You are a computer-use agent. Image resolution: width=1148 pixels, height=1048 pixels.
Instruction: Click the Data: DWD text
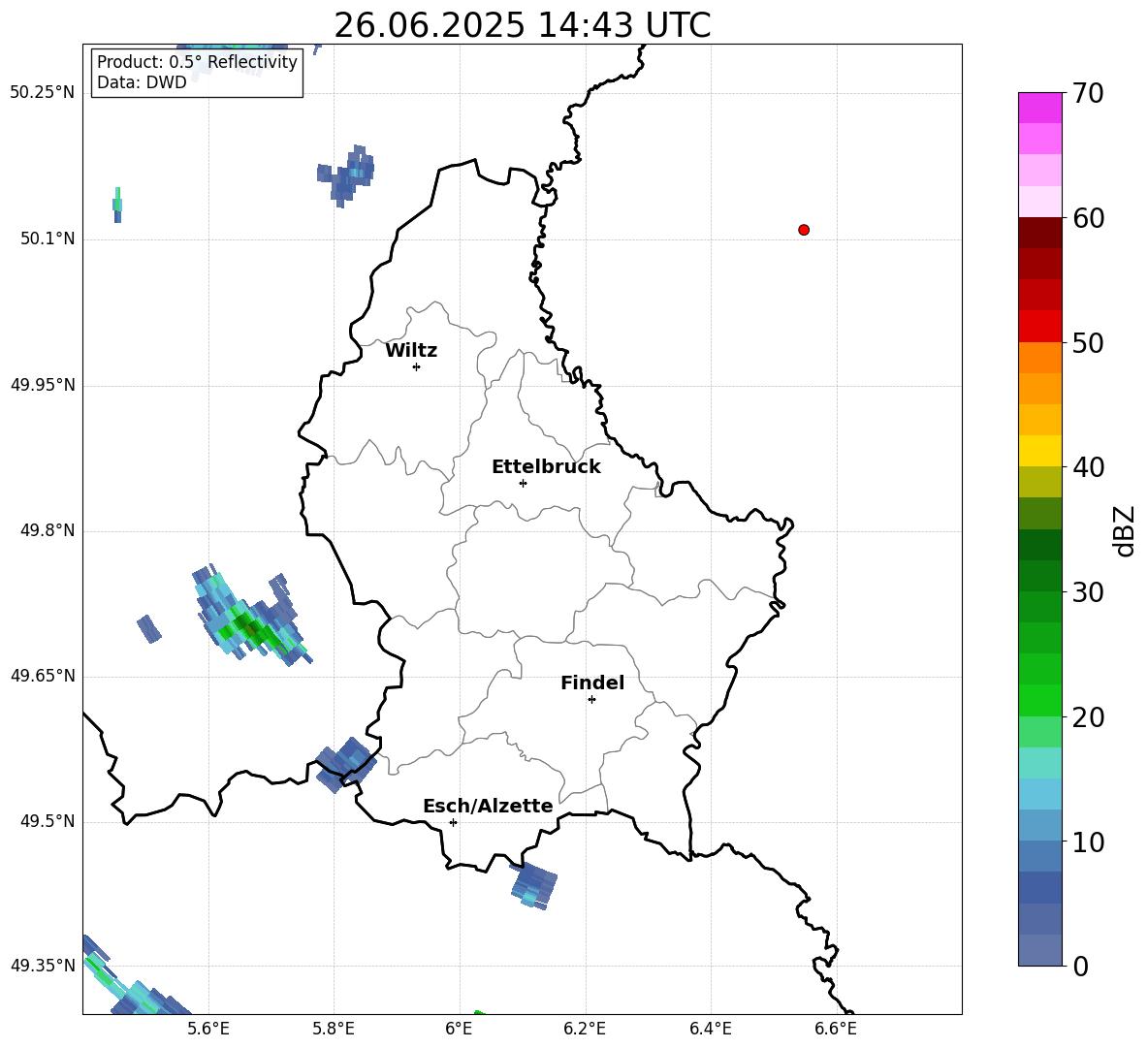pyautogui.click(x=142, y=82)
